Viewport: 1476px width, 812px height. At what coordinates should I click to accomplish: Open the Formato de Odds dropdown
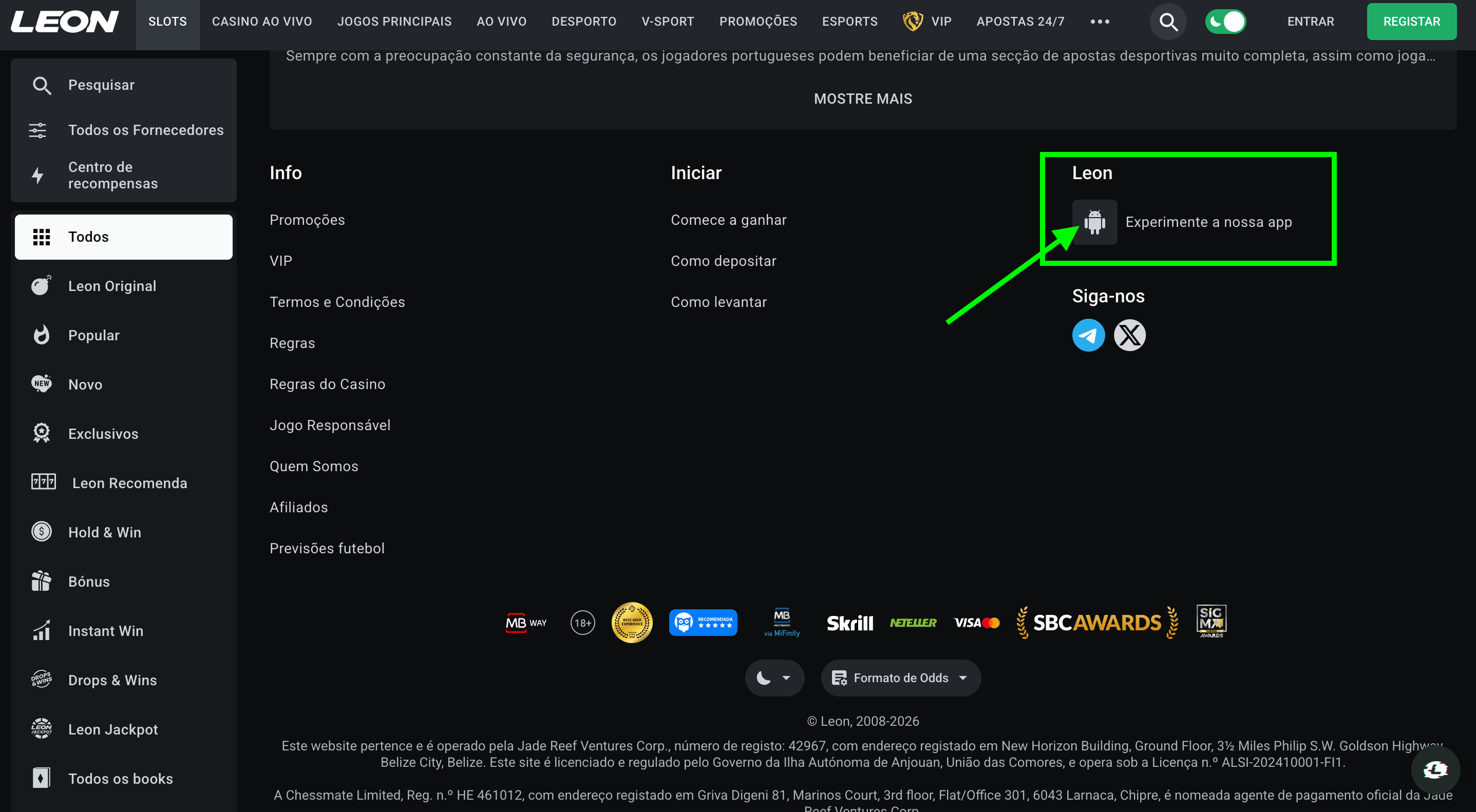(x=900, y=678)
